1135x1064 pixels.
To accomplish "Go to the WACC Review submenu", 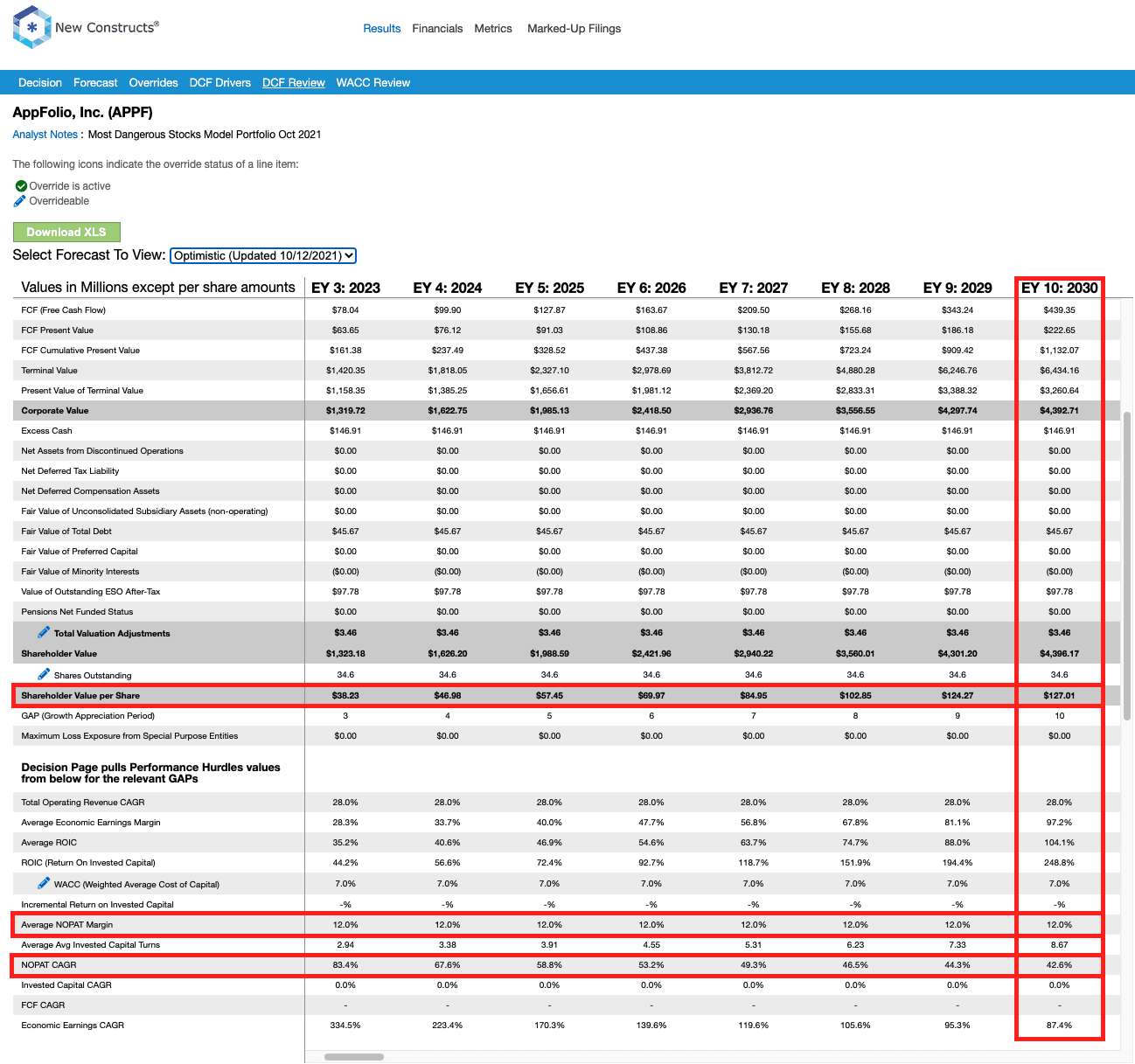I will click(373, 83).
